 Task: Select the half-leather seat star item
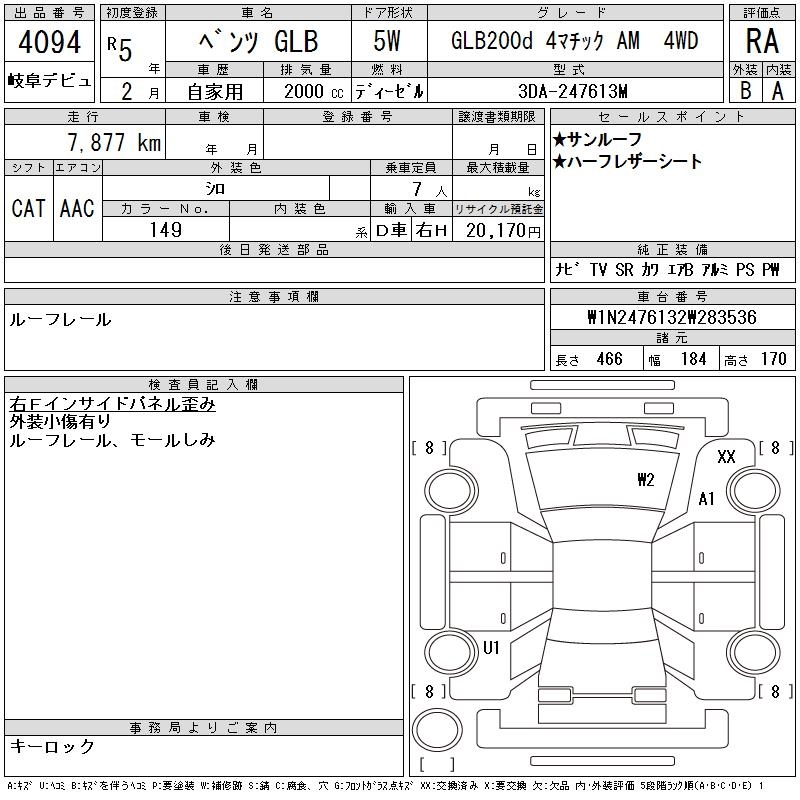[628, 162]
